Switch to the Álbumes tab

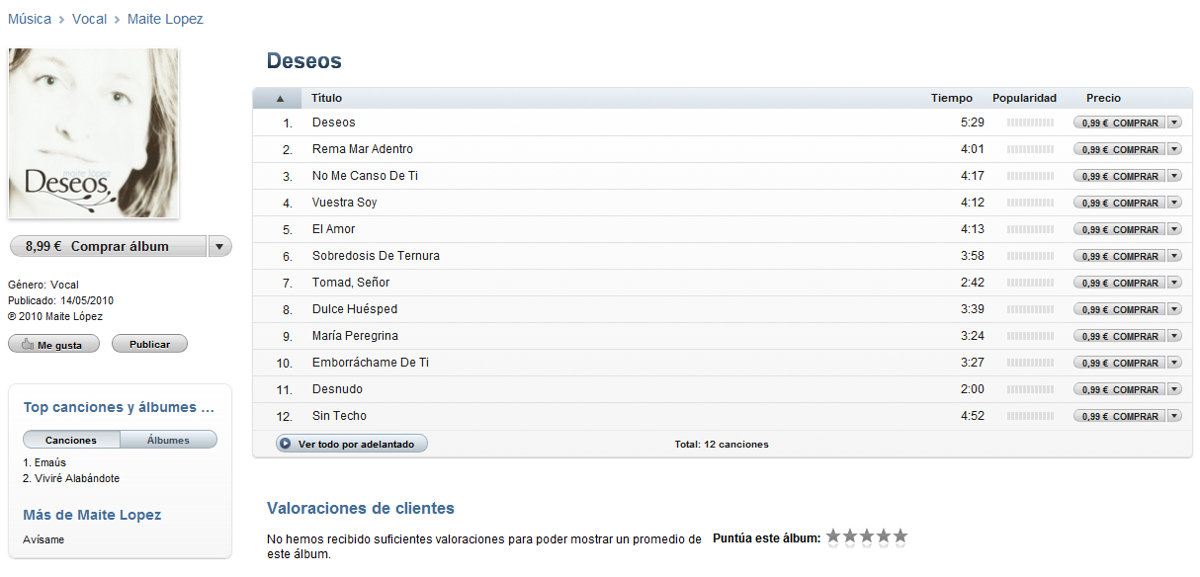168,440
